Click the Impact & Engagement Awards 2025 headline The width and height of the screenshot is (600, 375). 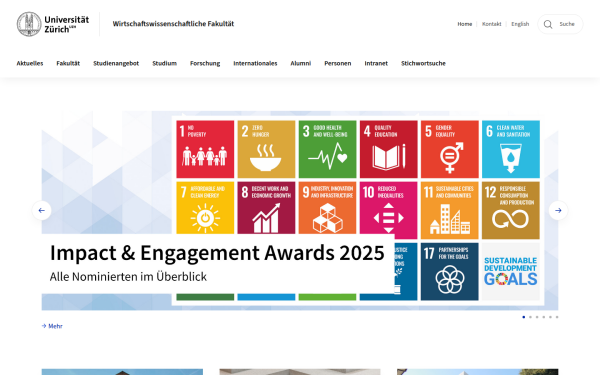click(x=217, y=253)
